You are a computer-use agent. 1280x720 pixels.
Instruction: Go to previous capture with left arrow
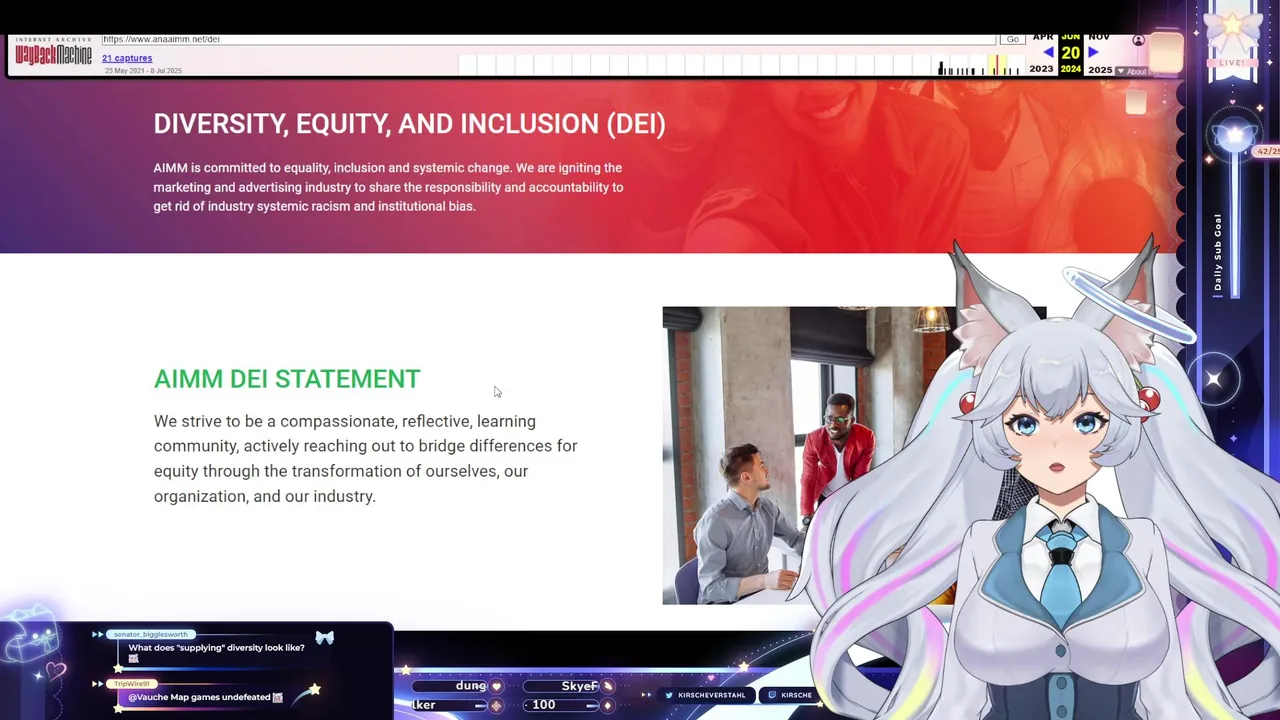click(x=1048, y=52)
